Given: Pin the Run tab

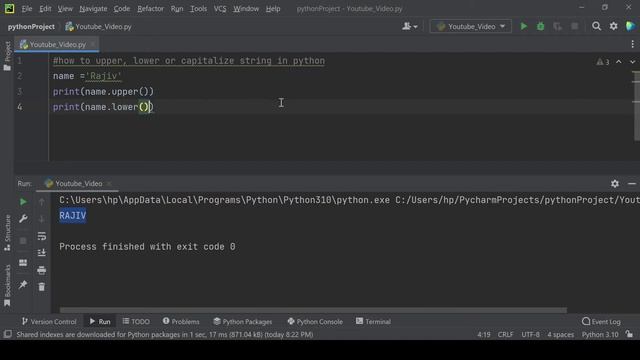Looking at the screenshot, I should (23, 284).
